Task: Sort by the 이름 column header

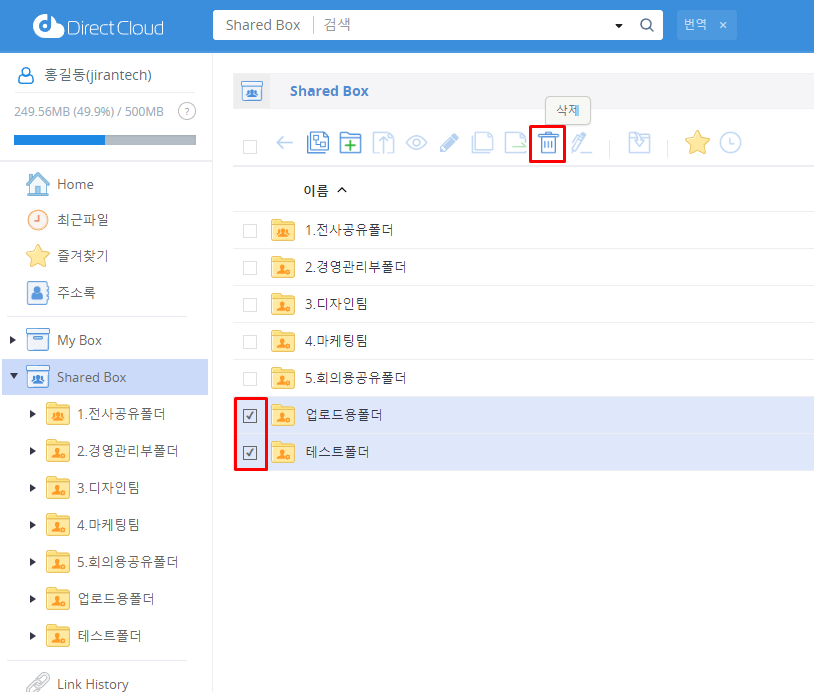Action: click(316, 190)
